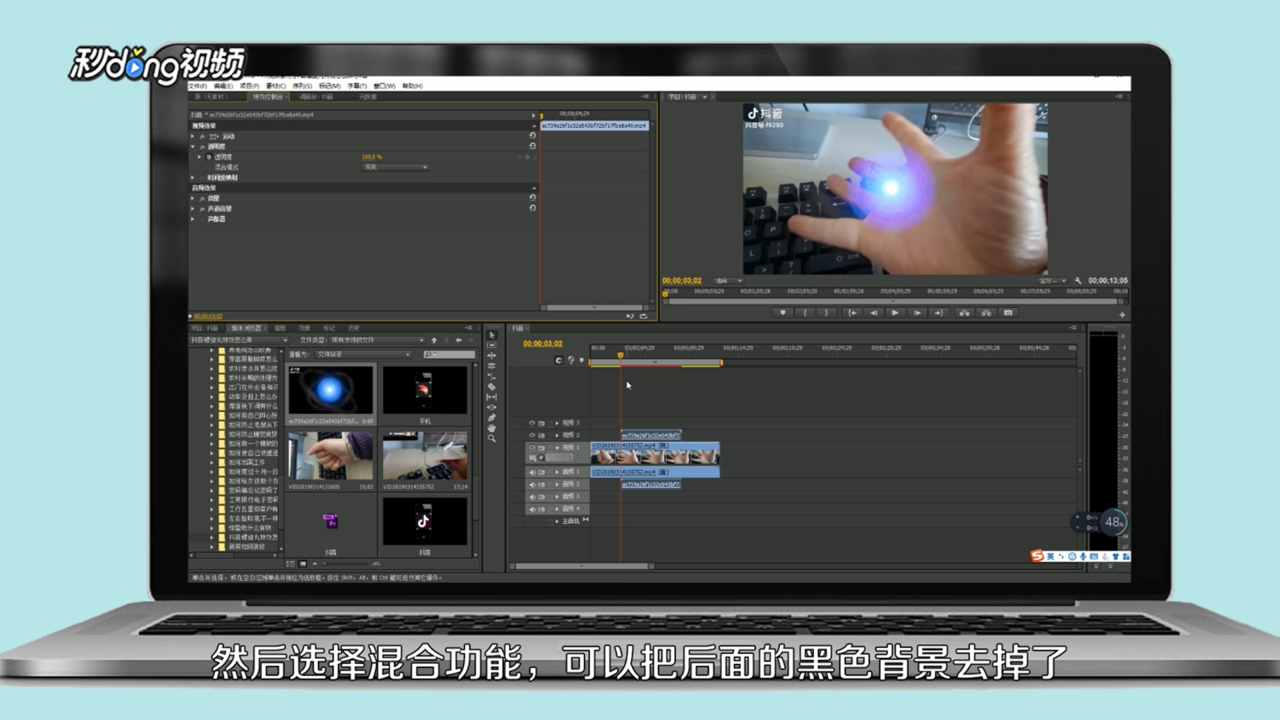Select the Slip tool
This screenshot has height=720, width=1280.
[492, 397]
